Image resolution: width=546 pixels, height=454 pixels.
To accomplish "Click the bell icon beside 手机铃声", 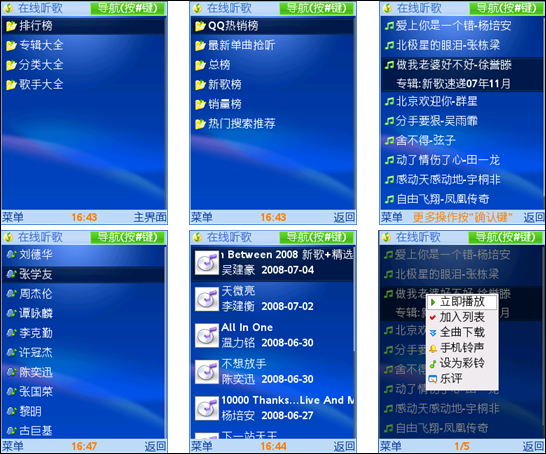I will point(433,348).
